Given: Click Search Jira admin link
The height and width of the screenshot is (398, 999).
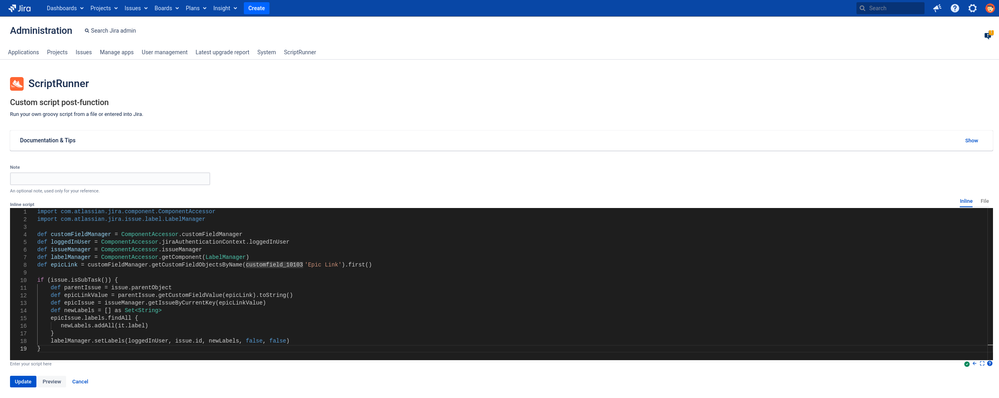Looking at the screenshot, I should point(110,31).
